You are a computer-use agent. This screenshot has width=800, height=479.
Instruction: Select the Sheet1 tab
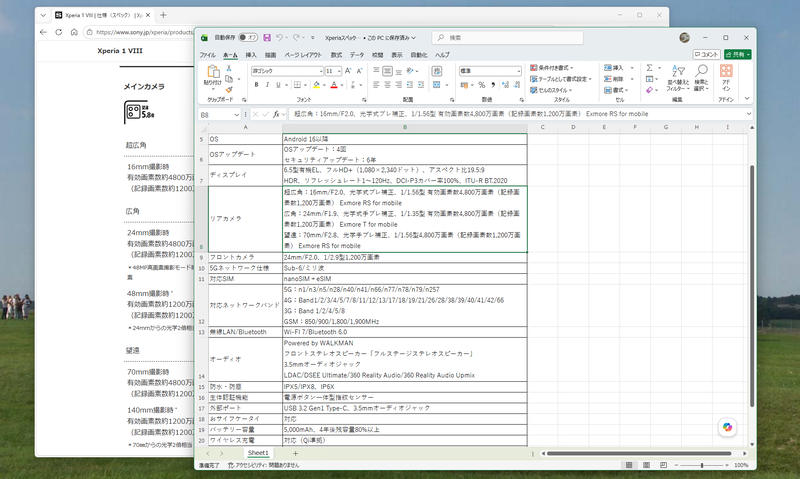(258, 453)
